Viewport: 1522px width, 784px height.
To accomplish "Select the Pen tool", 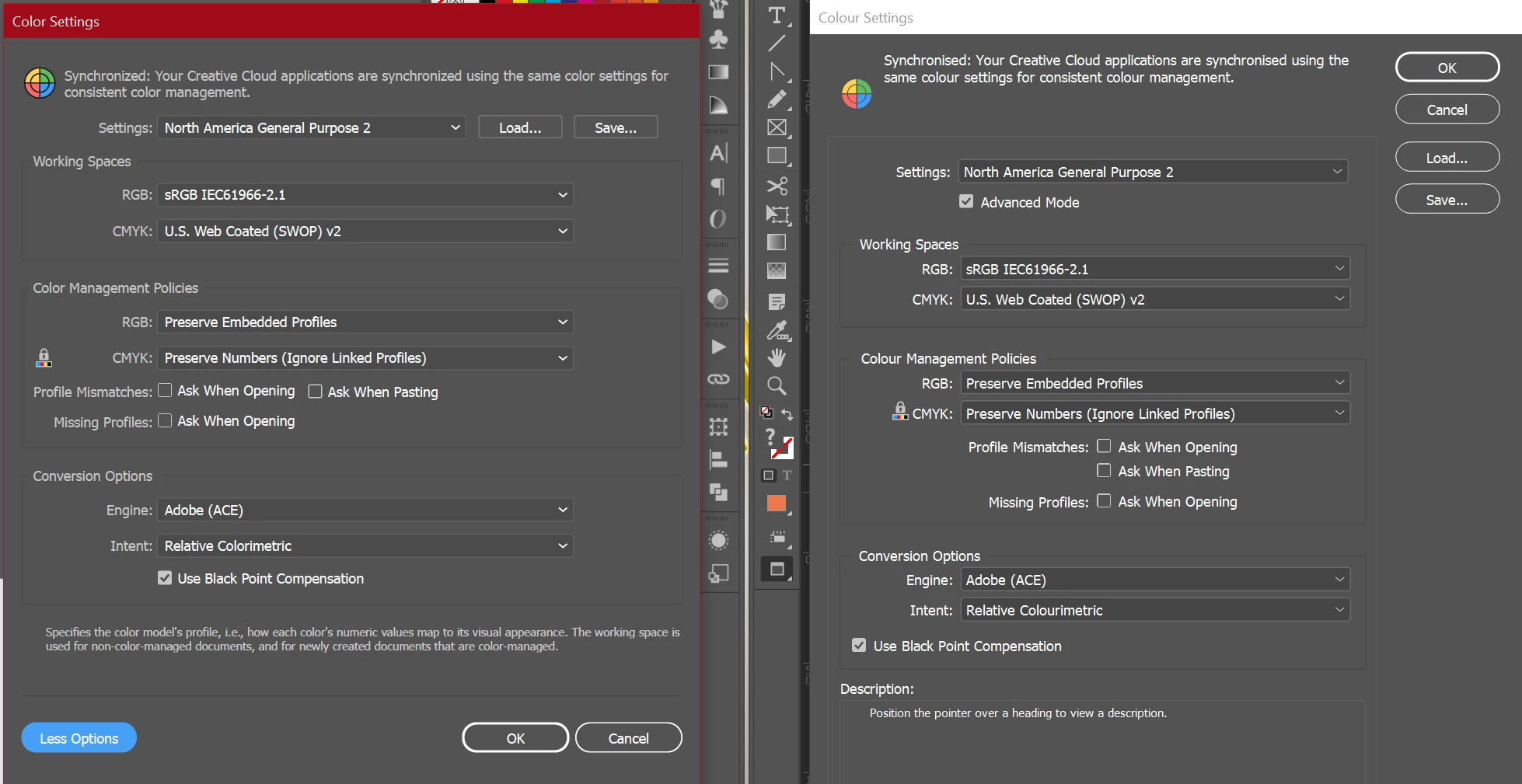I will [x=777, y=71].
